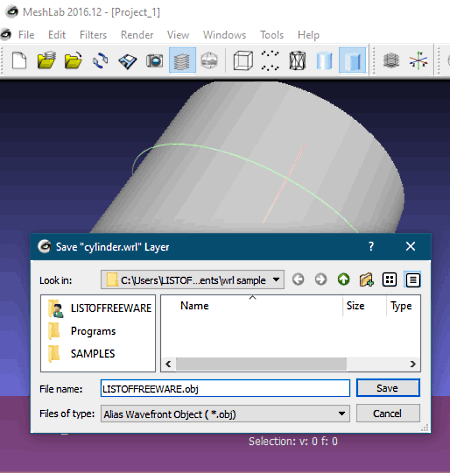Screen dimensions: 450x474
Task: Switch to Detail View icon
Action: pos(413,280)
